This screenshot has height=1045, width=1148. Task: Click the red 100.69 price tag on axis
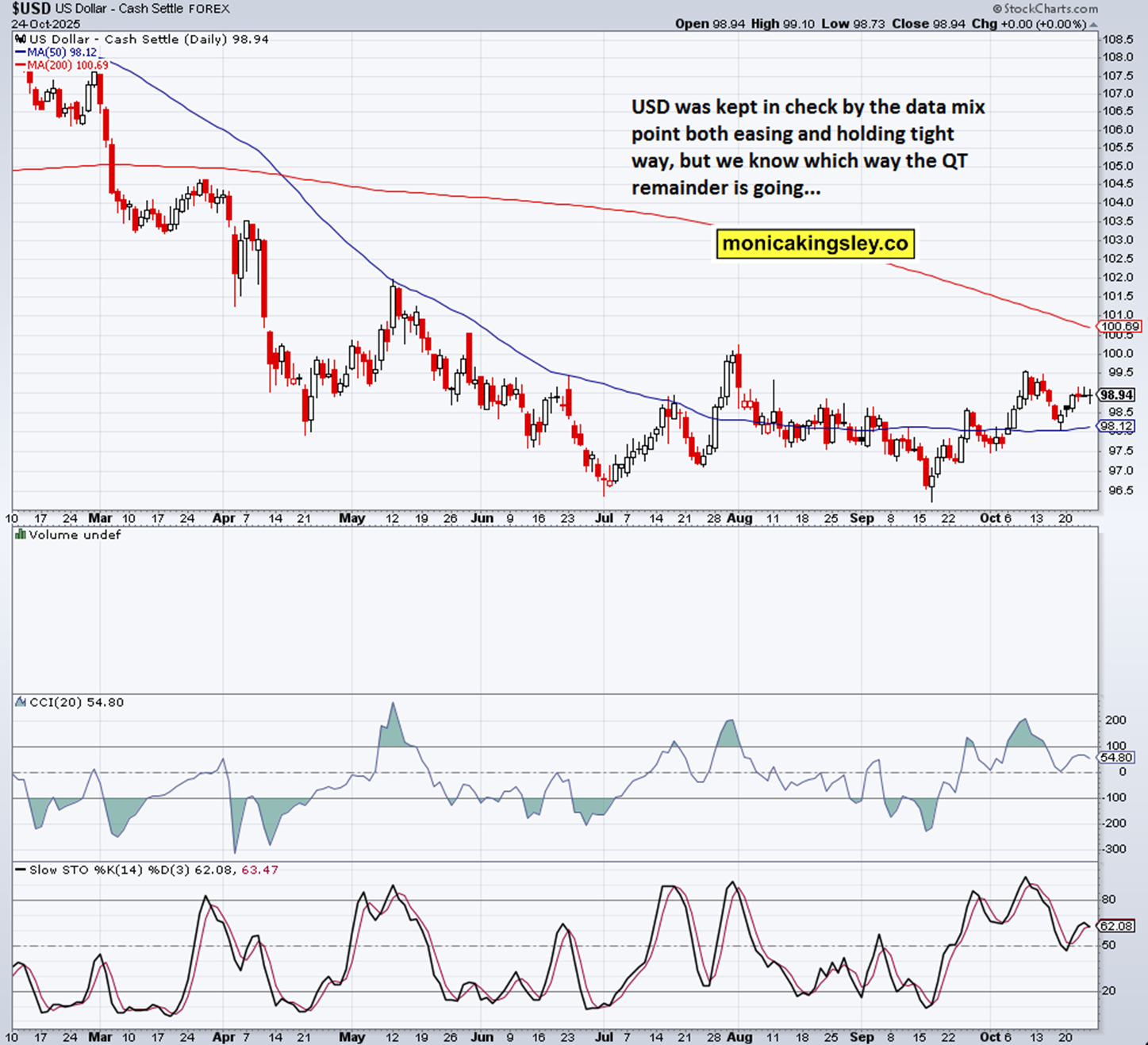(1120, 326)
